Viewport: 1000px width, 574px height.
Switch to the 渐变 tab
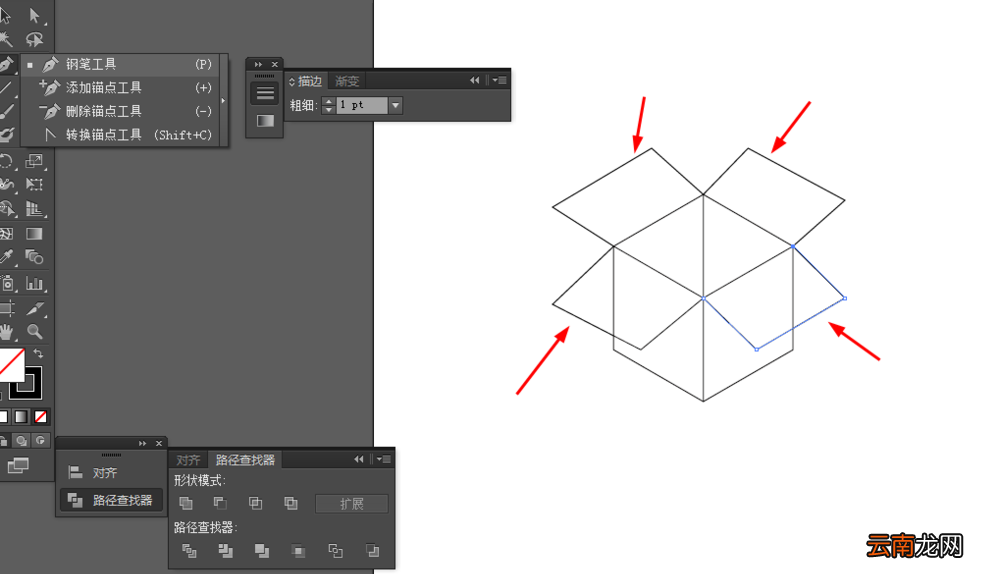coord(347,81)
